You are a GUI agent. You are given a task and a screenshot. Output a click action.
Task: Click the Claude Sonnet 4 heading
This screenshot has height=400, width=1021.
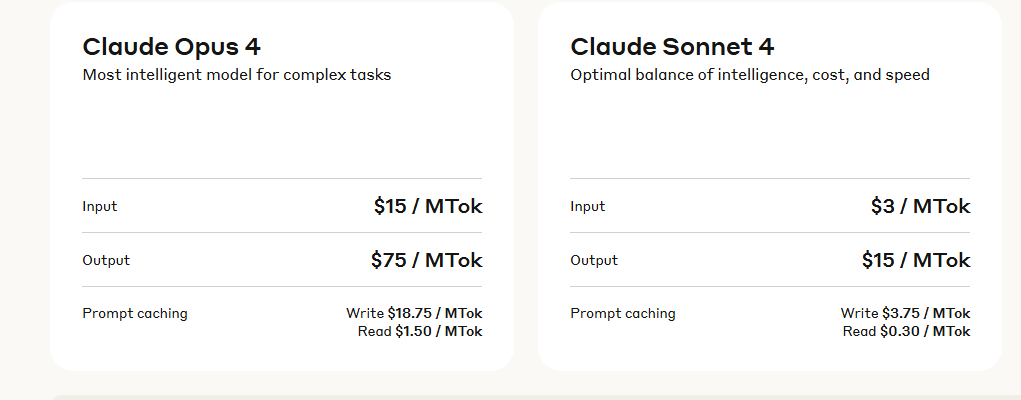tap(672, 47)
